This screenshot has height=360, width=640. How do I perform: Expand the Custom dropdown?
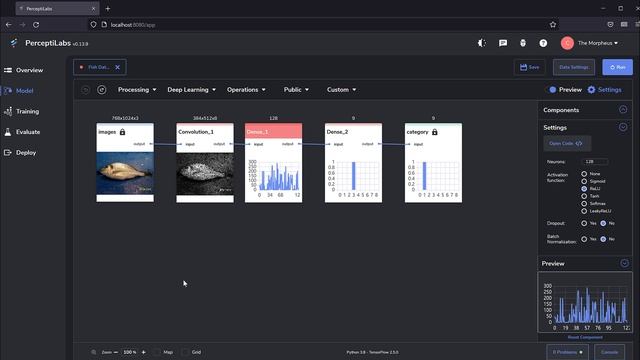click(x=341, y=90)
